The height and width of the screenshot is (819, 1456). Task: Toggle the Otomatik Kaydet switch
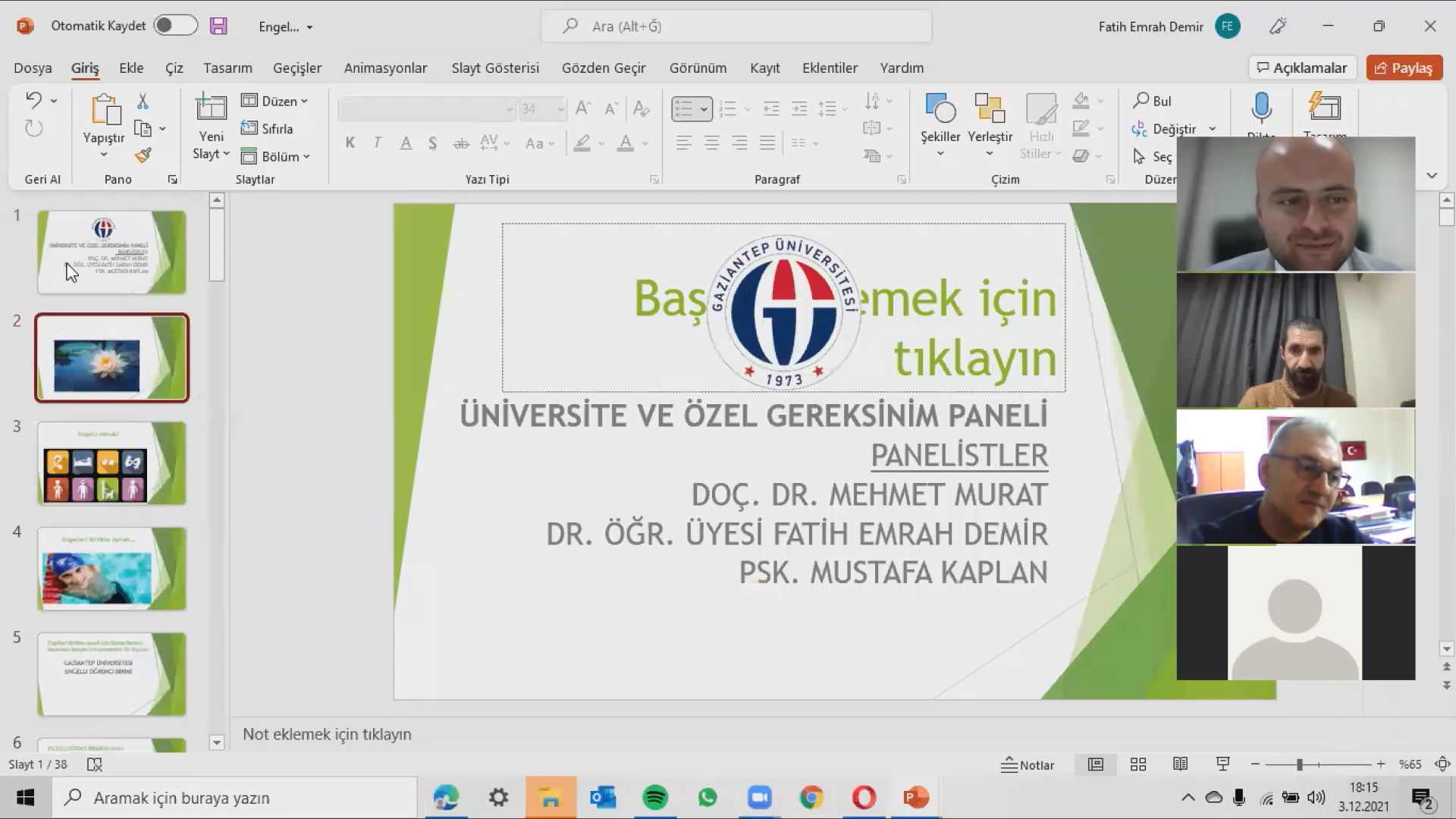175,26
